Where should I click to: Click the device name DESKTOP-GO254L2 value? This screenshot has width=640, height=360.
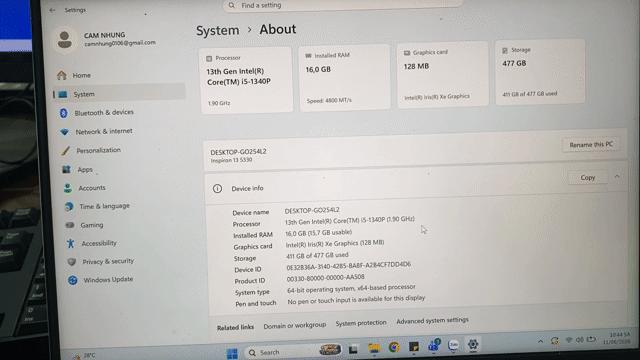pos(312,210)
